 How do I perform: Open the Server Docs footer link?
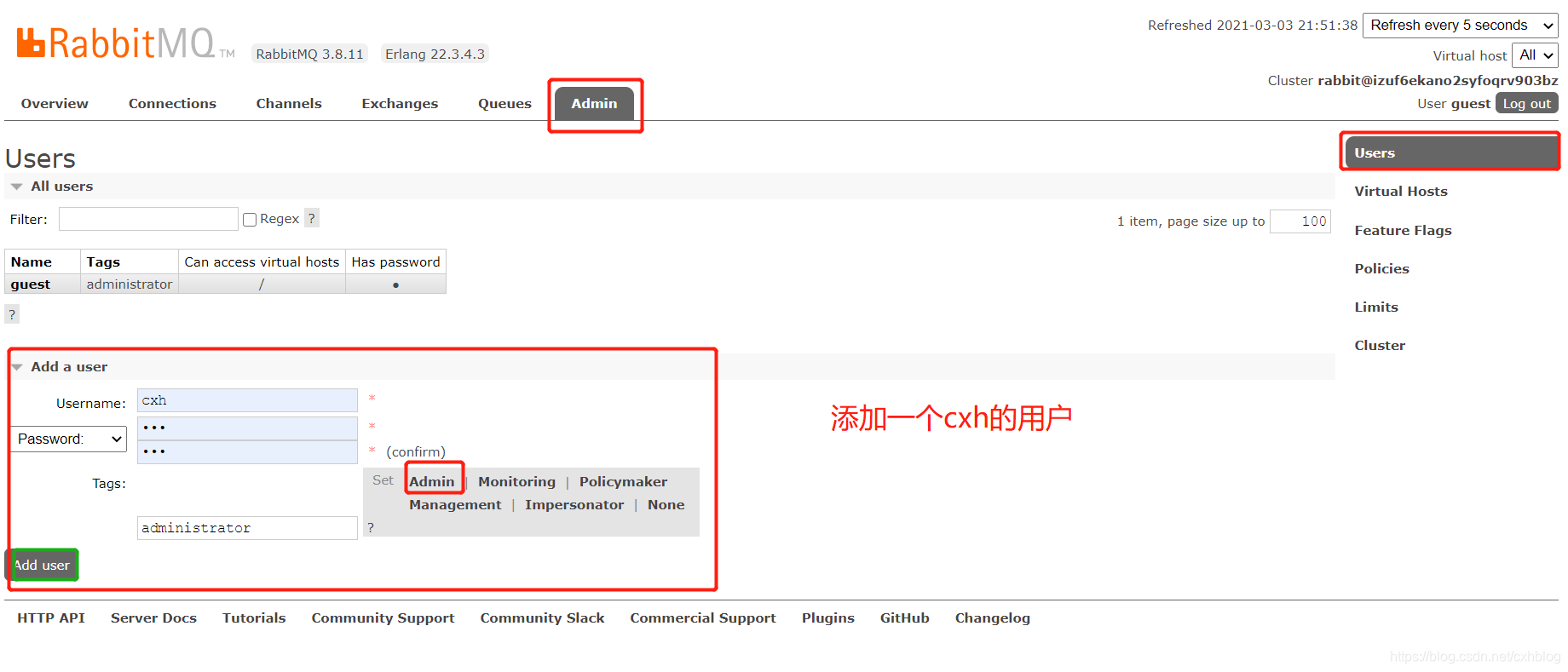153,618
